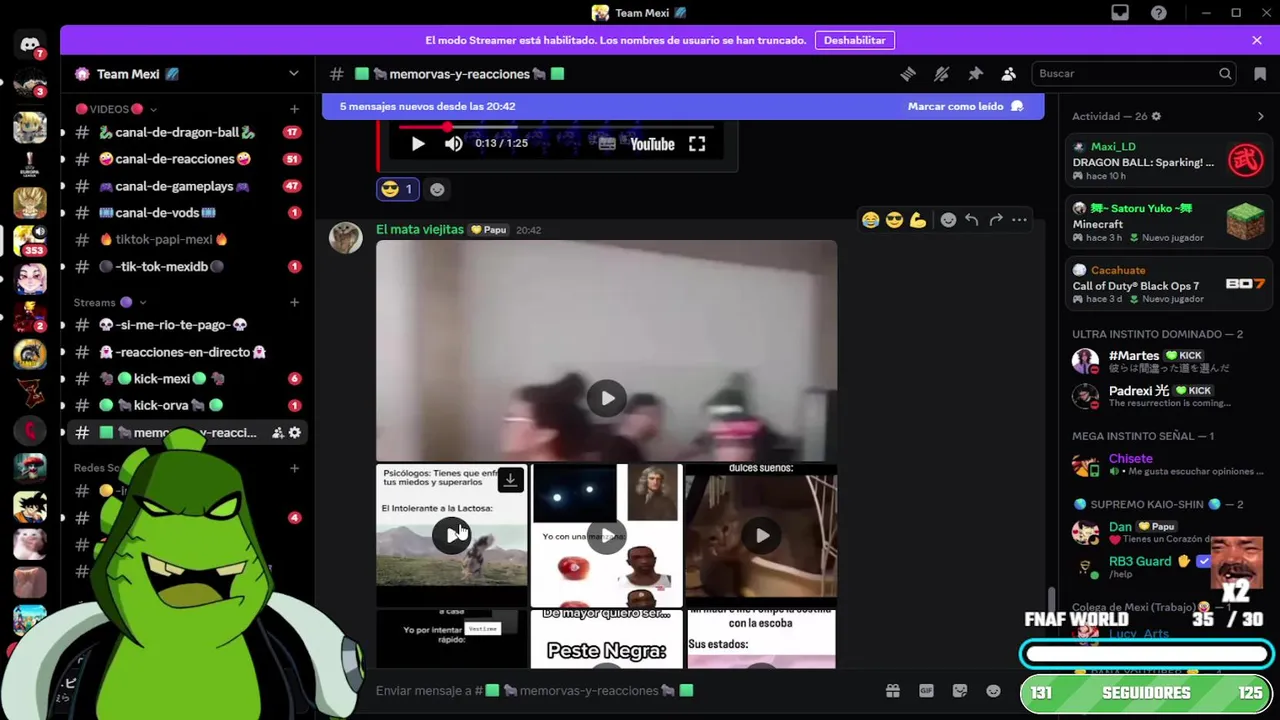
Task: Dismiss the streamer mode banner X
Action: tap(1257, 40)
